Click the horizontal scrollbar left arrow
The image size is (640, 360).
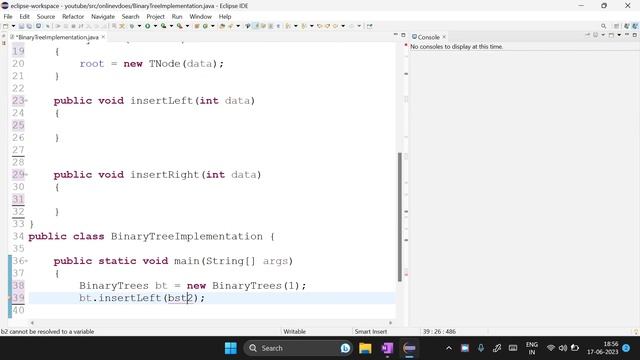[x=32, y=322]
